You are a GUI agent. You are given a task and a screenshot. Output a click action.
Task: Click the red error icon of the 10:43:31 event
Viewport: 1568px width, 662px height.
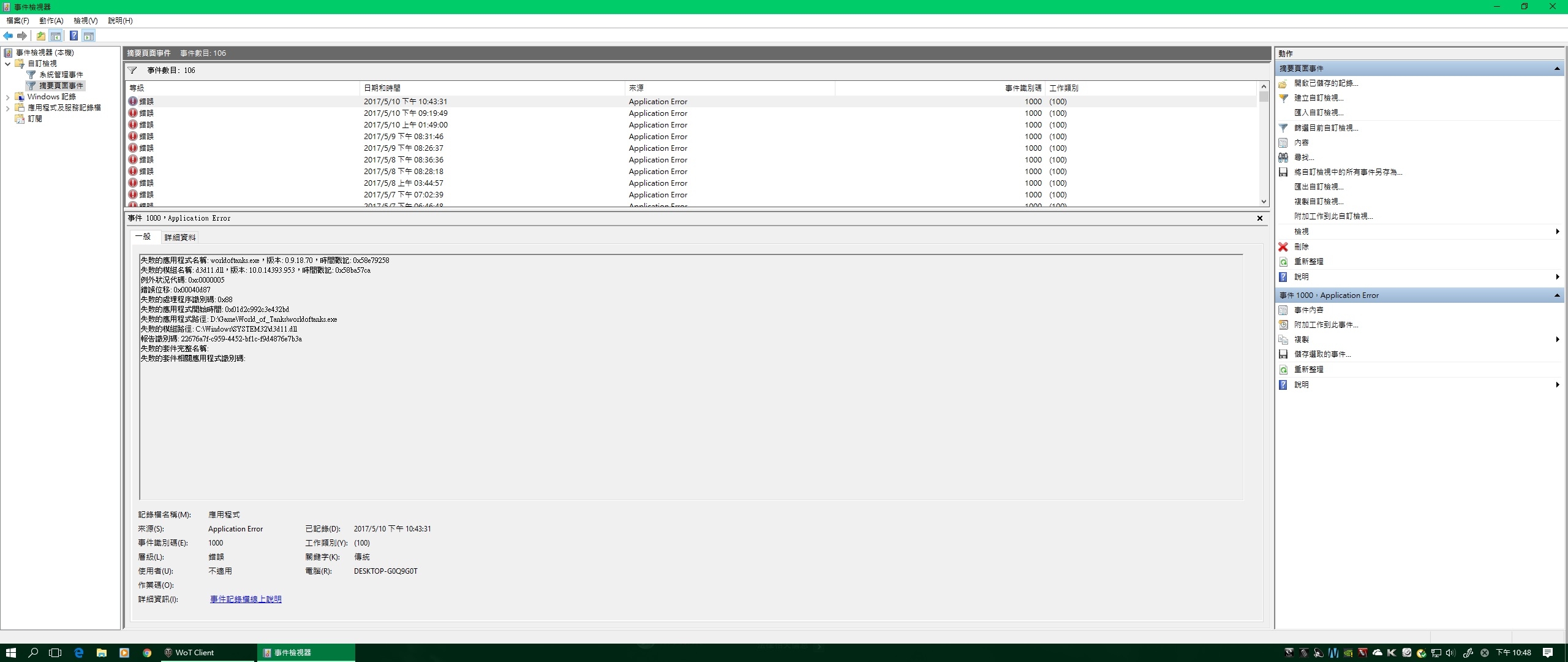(x=133, y=102)
